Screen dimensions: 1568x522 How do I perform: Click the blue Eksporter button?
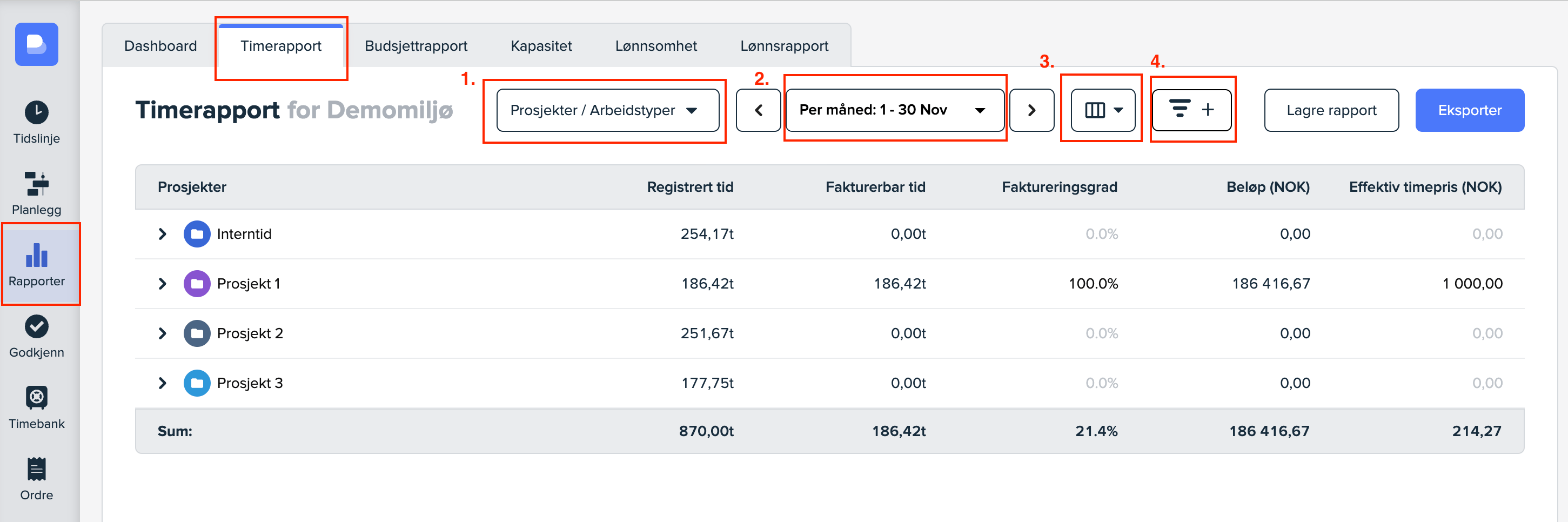coord(1469,110)
